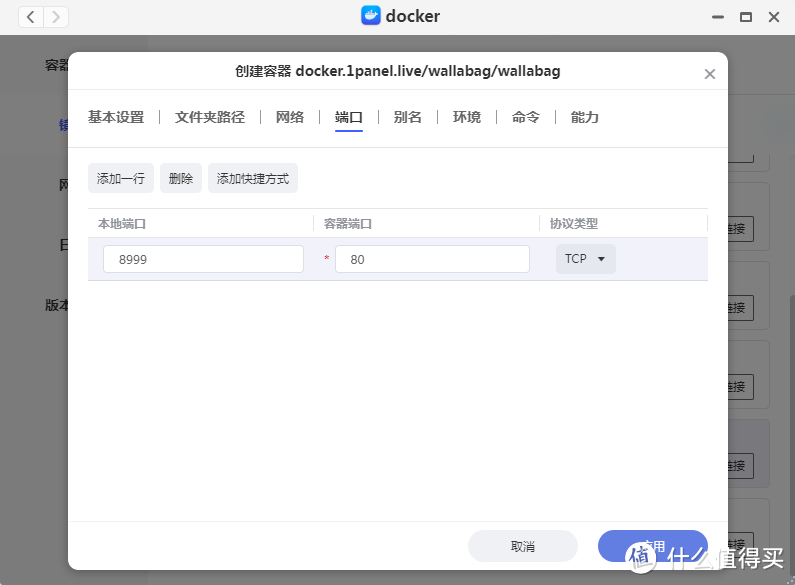Image resolution: width=795 pixels, height=585 pixels.
Task: Open the 环境 tab
Action: 467,117
